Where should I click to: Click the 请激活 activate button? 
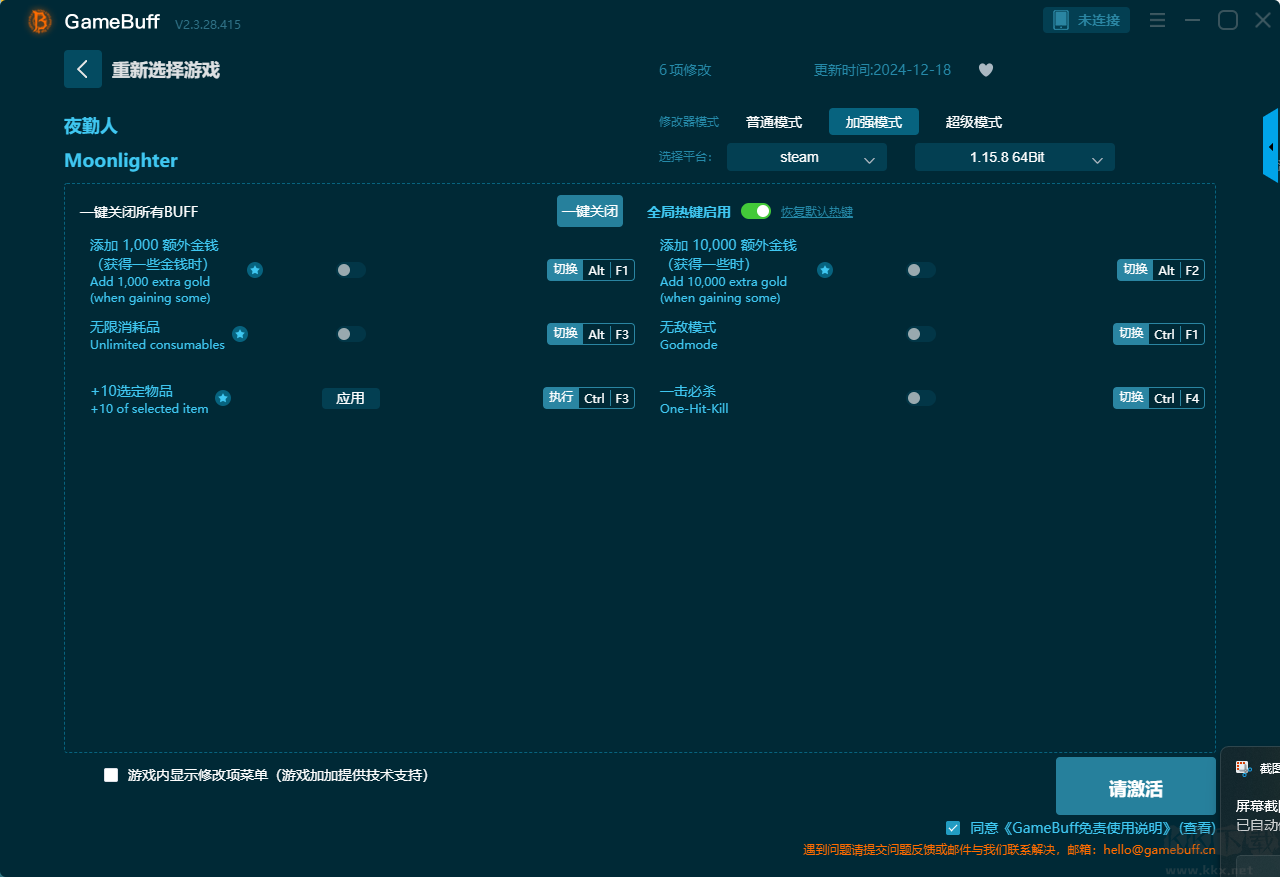tap(1136, 788)
